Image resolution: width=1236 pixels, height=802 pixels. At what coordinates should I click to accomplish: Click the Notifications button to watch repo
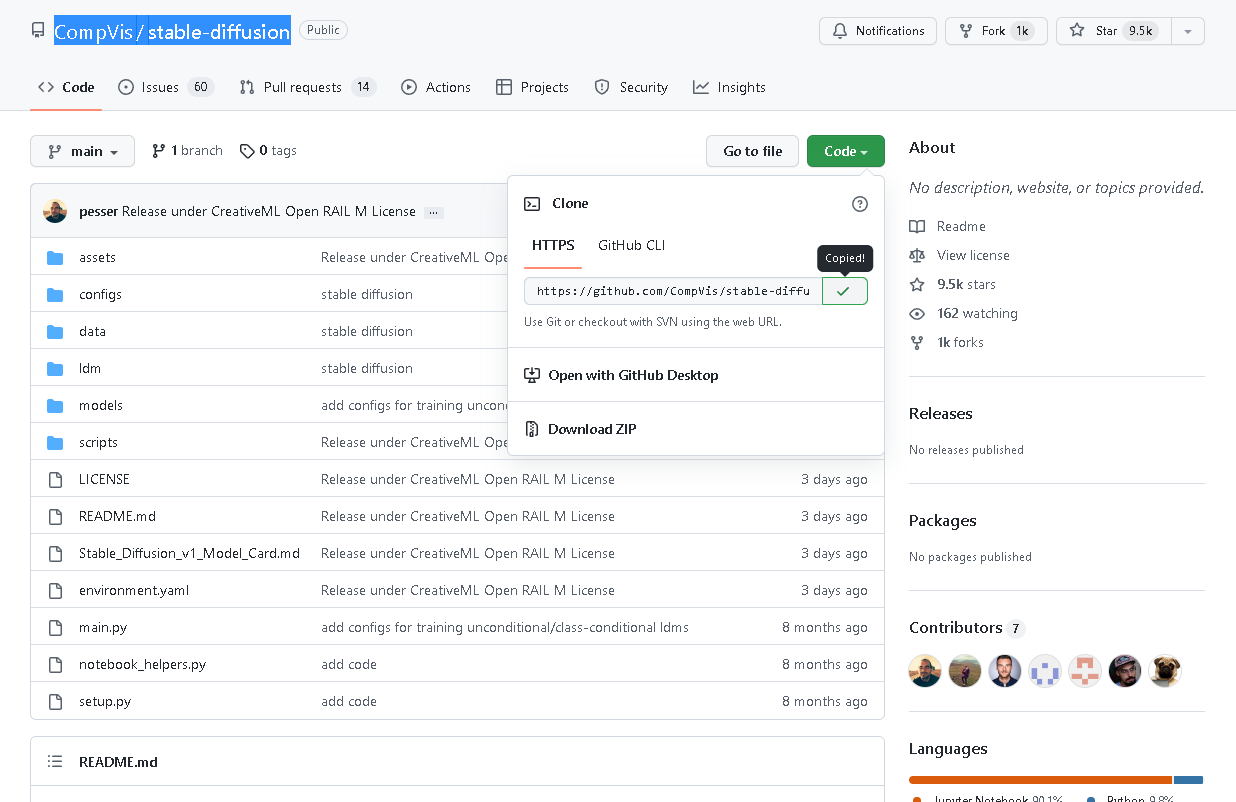click(x=877, y=30)
